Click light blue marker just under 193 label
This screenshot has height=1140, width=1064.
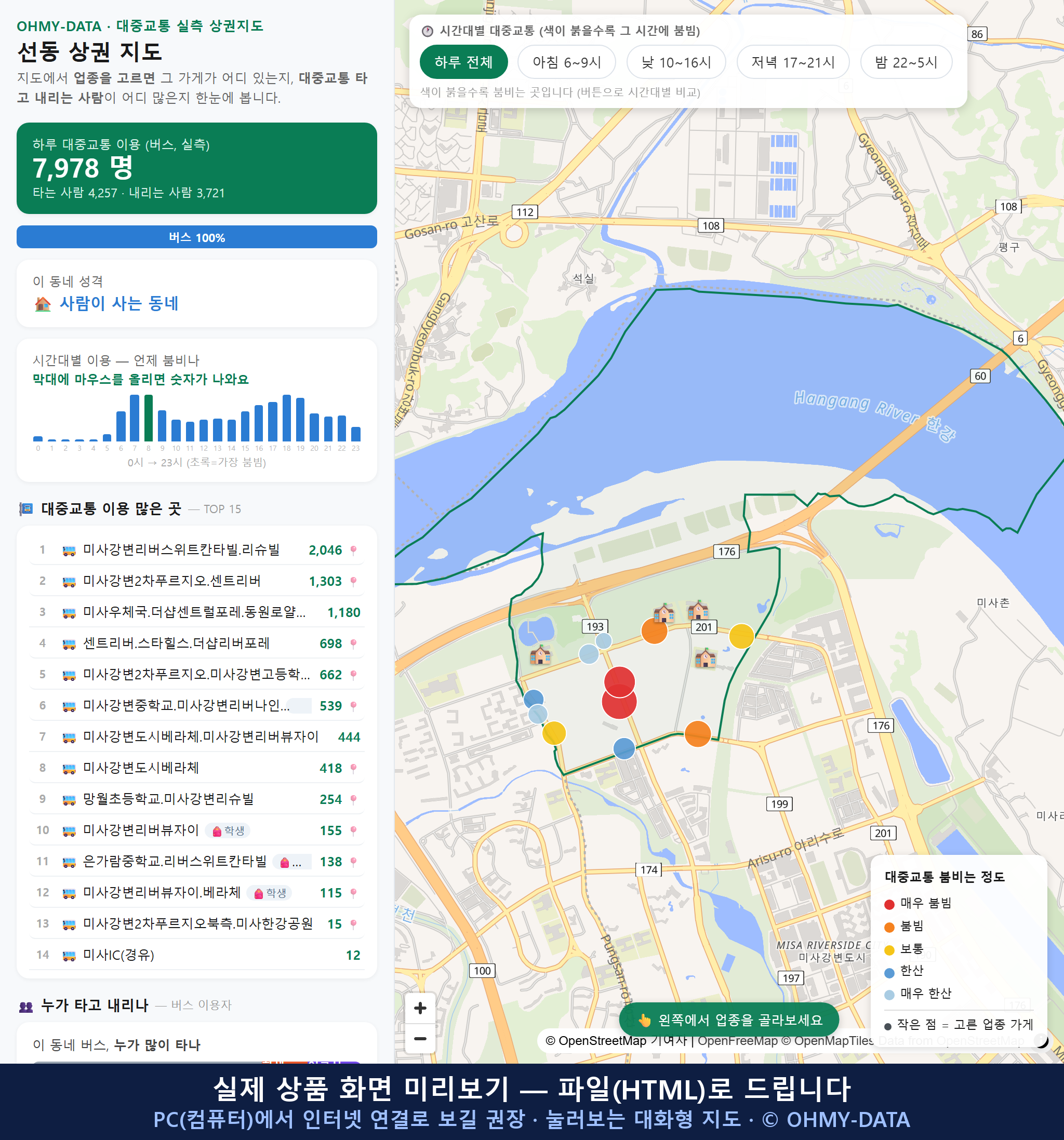(x=603, y=640)
